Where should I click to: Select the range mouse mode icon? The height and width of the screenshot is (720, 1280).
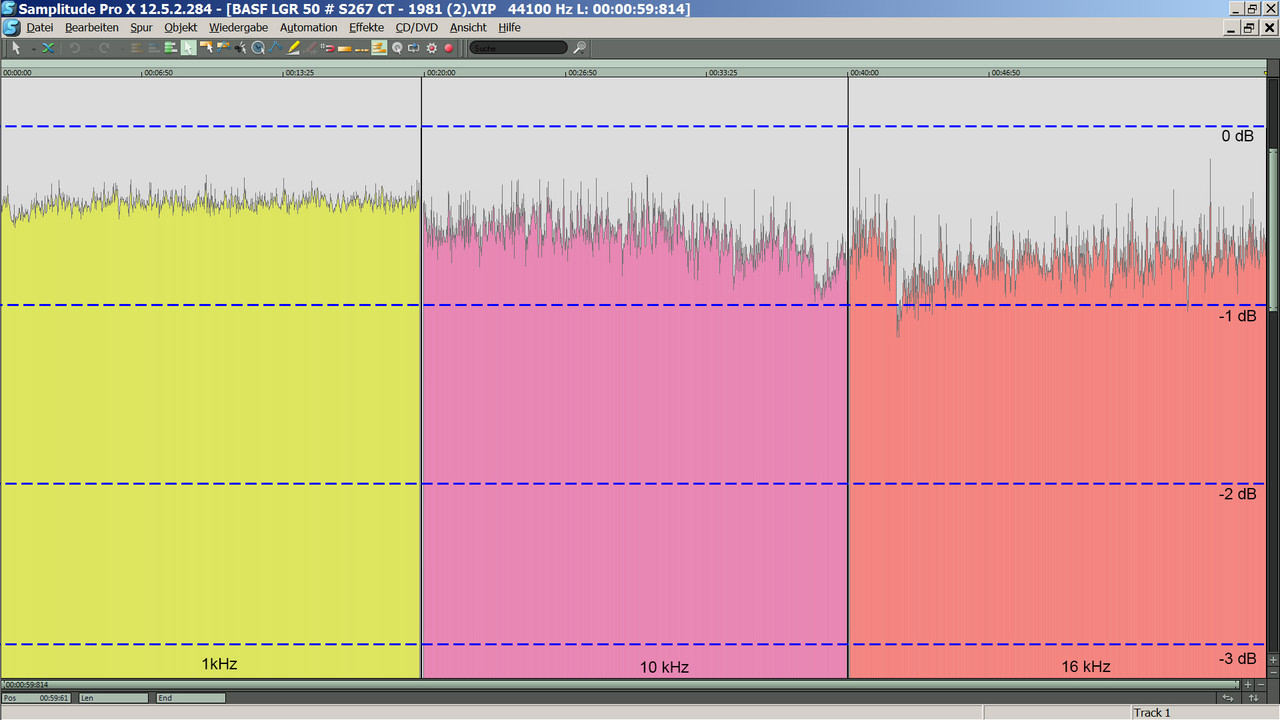pos(206,47)
